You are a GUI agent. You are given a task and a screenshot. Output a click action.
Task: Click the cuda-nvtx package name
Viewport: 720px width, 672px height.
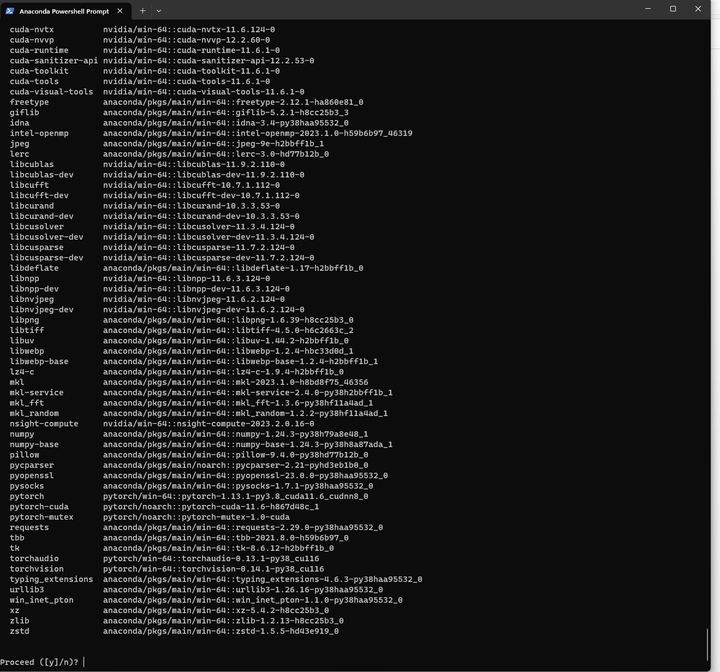point(32,29)
